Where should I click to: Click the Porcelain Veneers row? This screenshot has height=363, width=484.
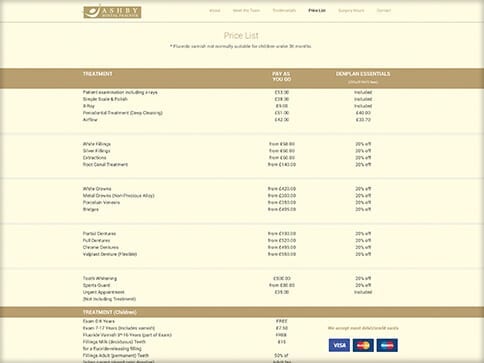pyautogui.click(x=242, y=202)
